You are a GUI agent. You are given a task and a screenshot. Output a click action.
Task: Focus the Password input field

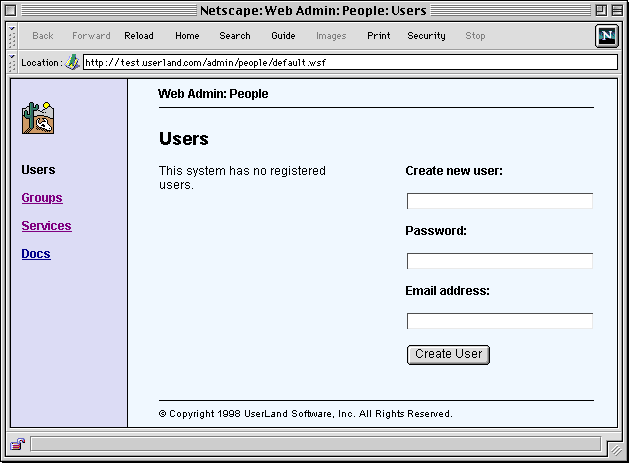(499, 261)
